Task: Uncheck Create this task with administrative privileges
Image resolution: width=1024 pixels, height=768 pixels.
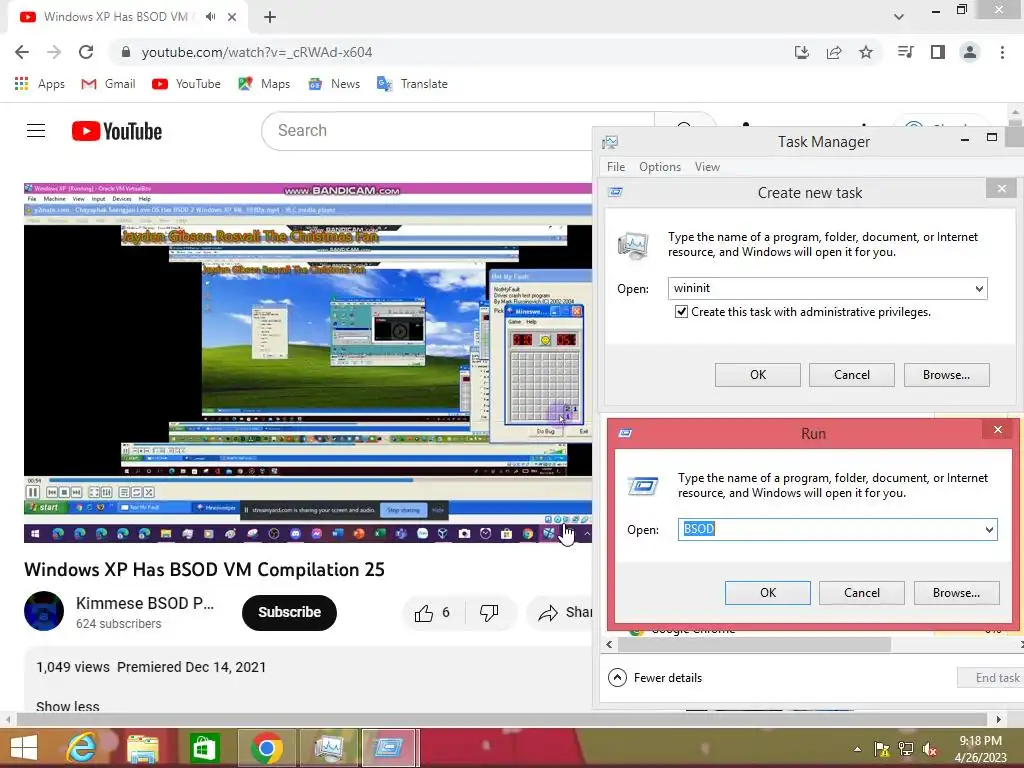Action: (681, 312)
